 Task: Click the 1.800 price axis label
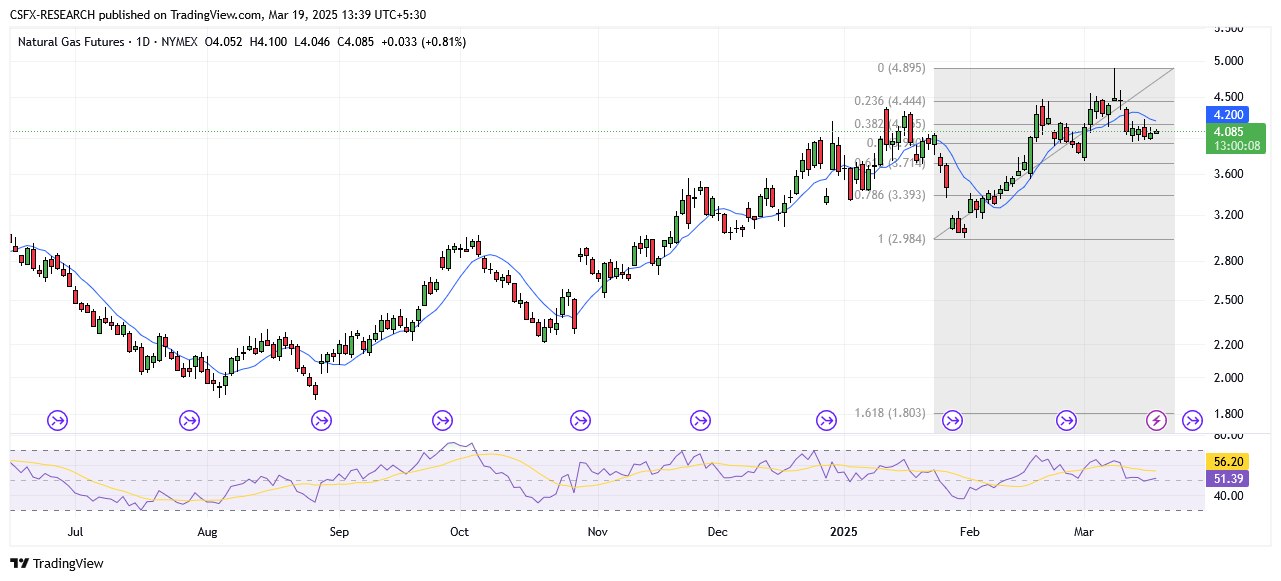click(x=1227, y=414)
